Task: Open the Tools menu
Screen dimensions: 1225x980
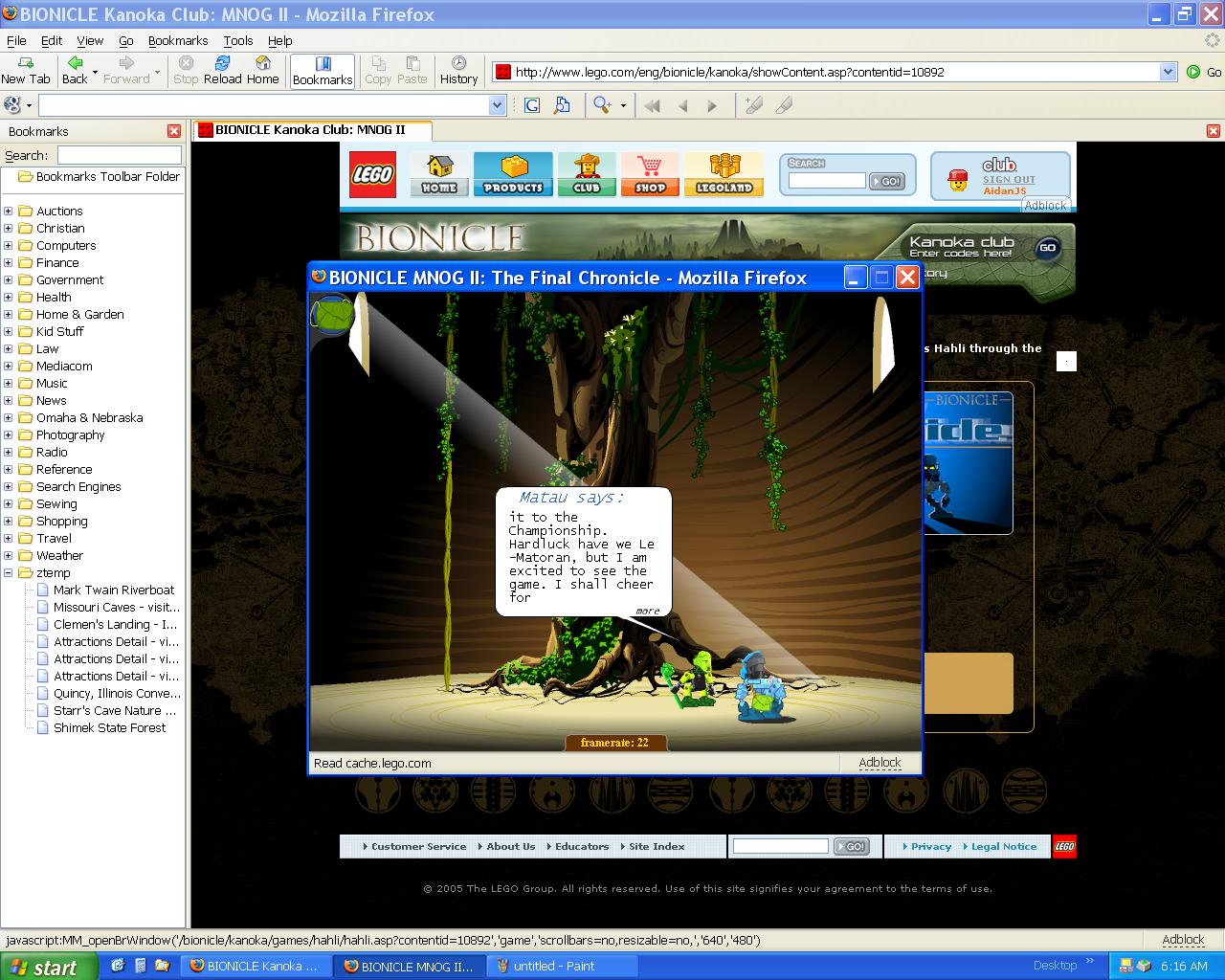Action: coord(238,40)
